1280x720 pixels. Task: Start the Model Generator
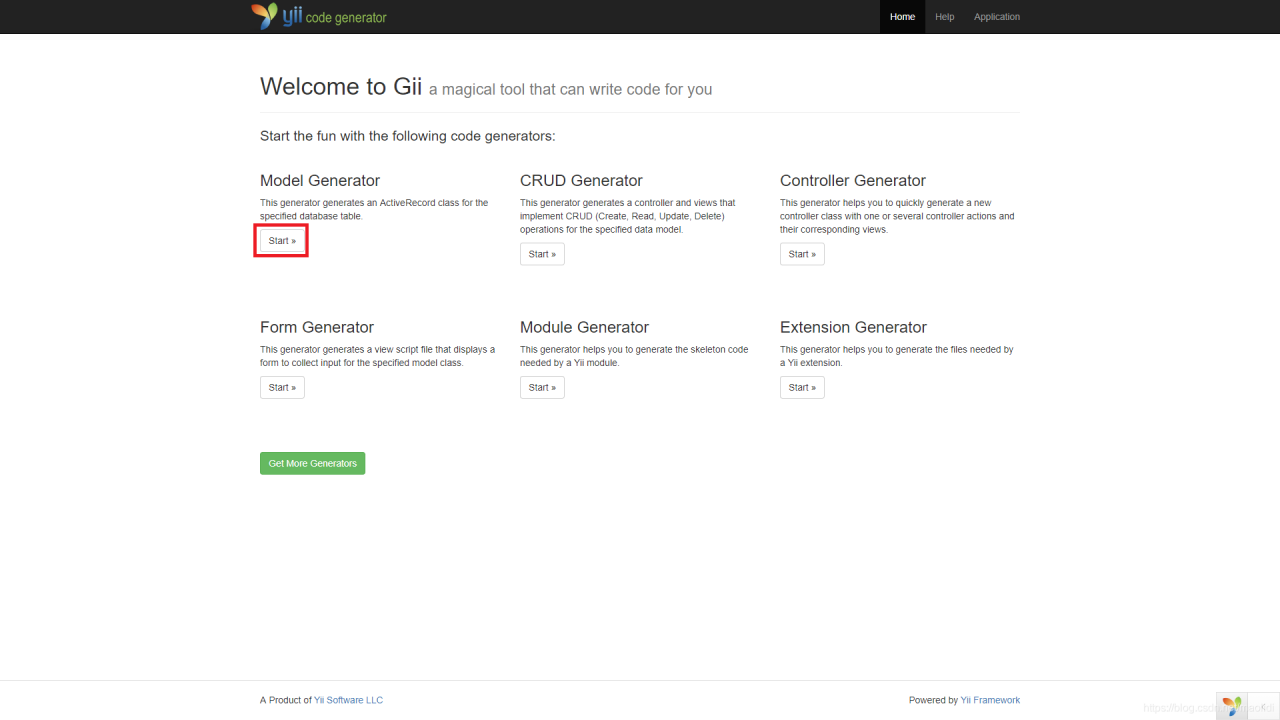tap(282, 241)
